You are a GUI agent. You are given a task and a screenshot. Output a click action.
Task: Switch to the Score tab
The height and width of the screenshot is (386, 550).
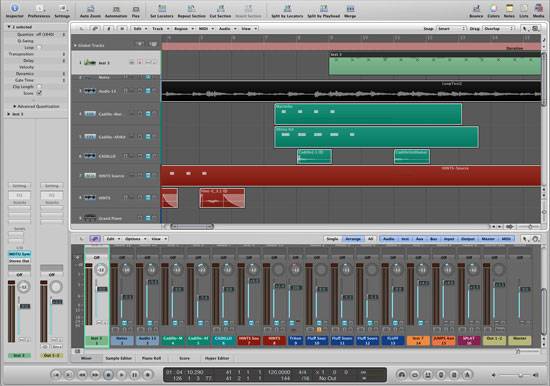click(x=185, y=358)
